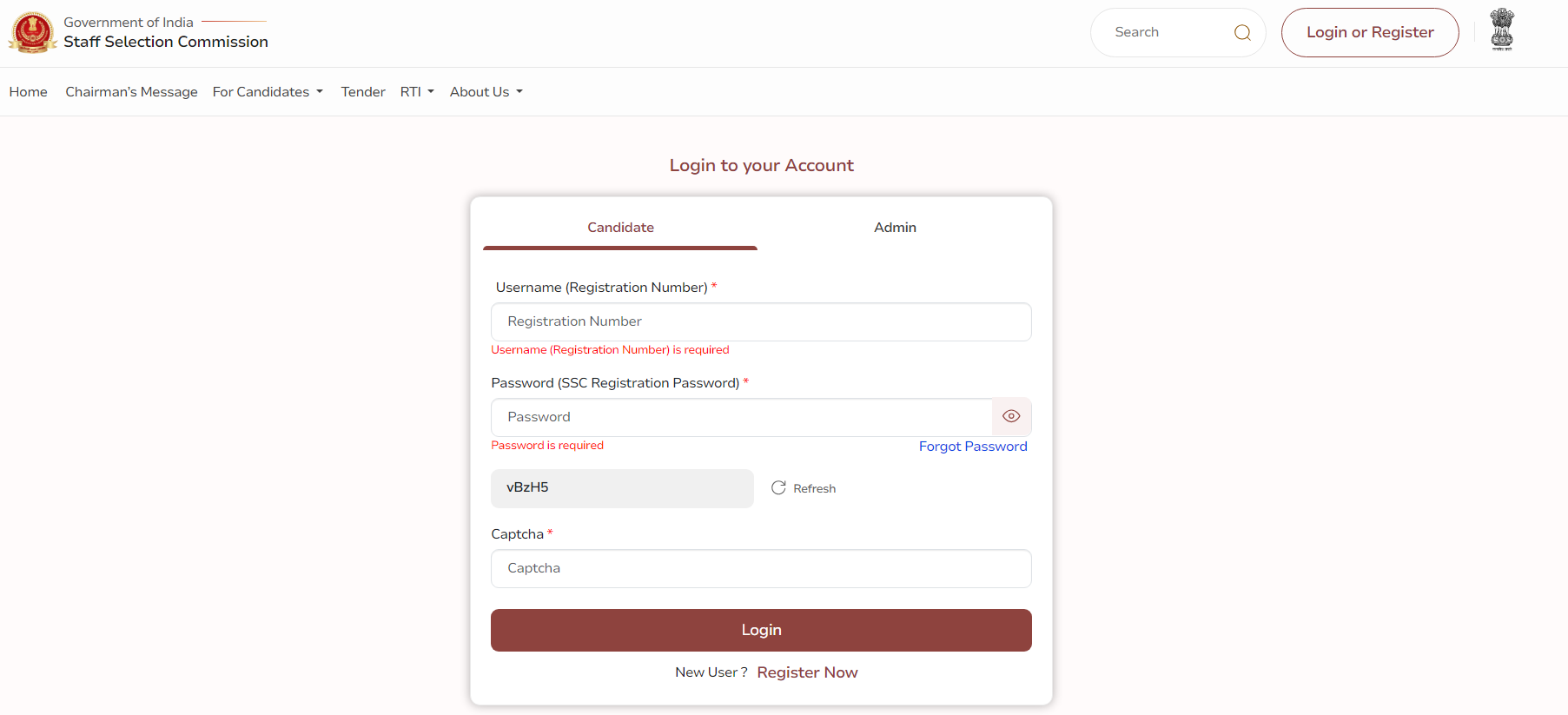Focus the Registration Number input field
The width and height of the screenshot is (1568, 715).
[x=761, y=321]
